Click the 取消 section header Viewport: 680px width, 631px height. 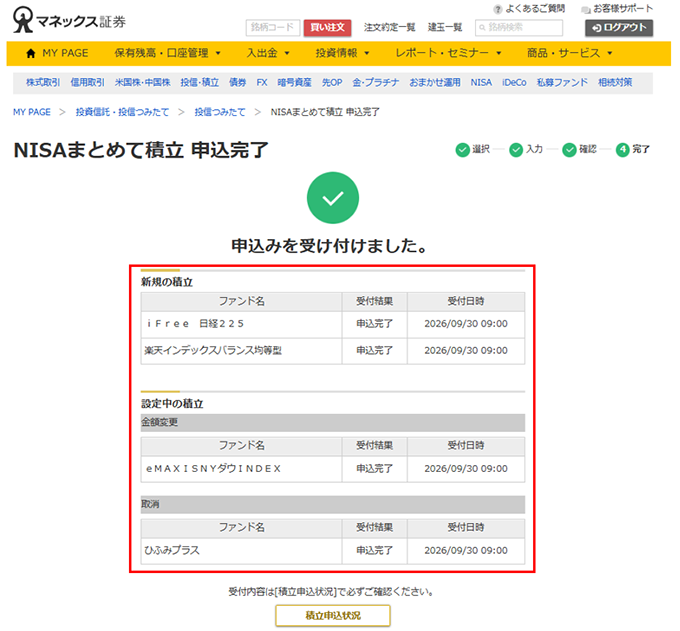333,505
